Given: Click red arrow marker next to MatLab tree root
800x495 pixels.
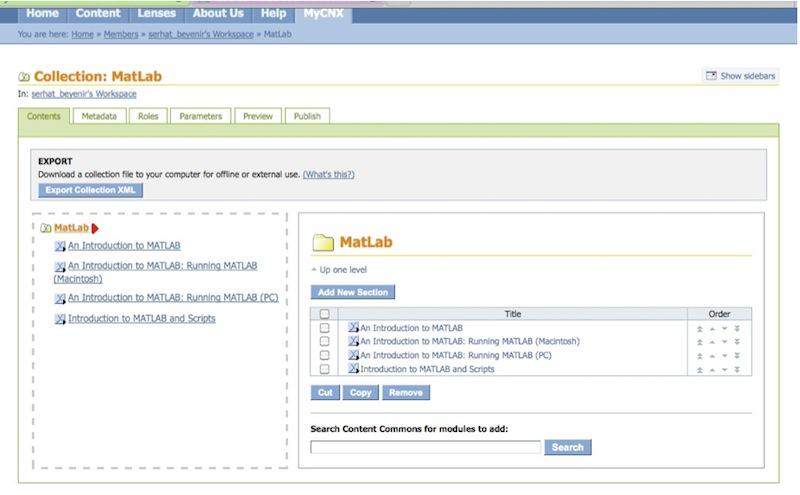Looking at the screenshot, I should point(95,228).
